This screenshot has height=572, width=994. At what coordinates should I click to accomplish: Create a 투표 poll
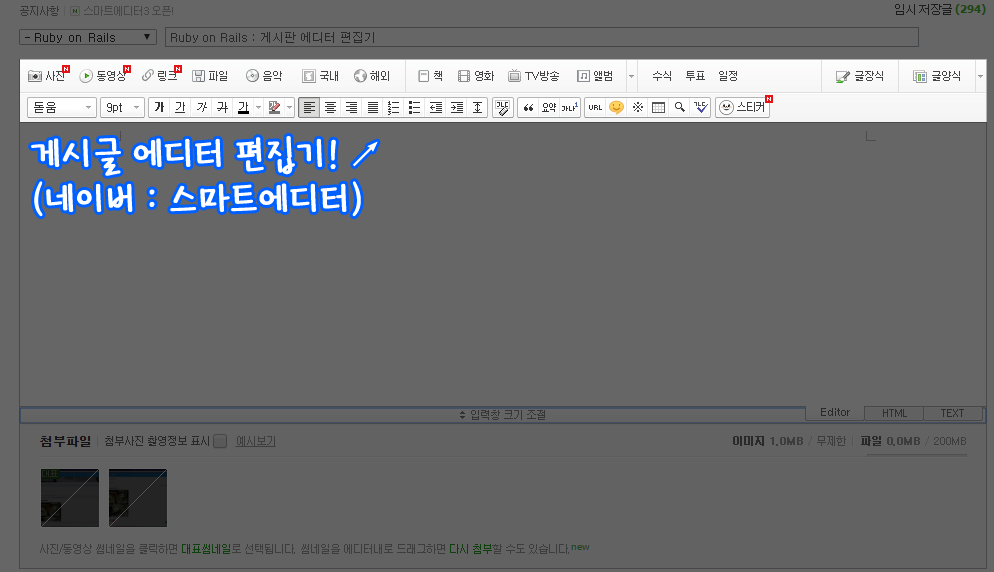(695, 75)
